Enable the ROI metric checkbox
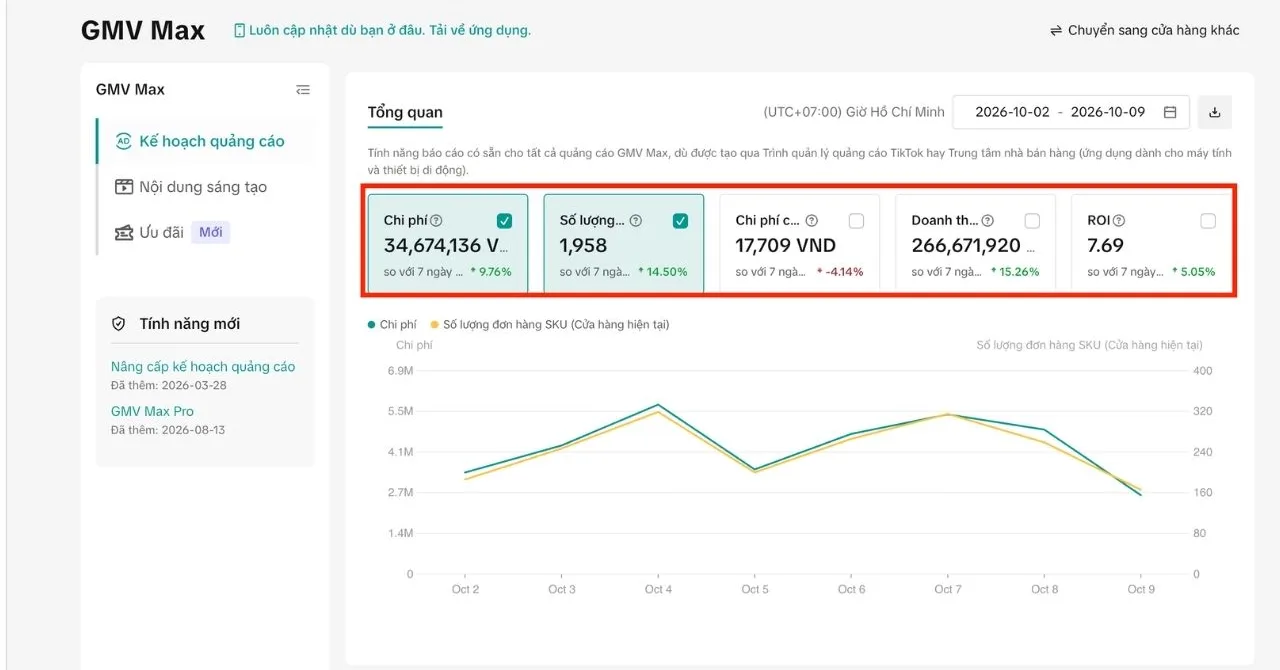Viewport: 1280px width, 670px height. click(x=1208, y=221)
